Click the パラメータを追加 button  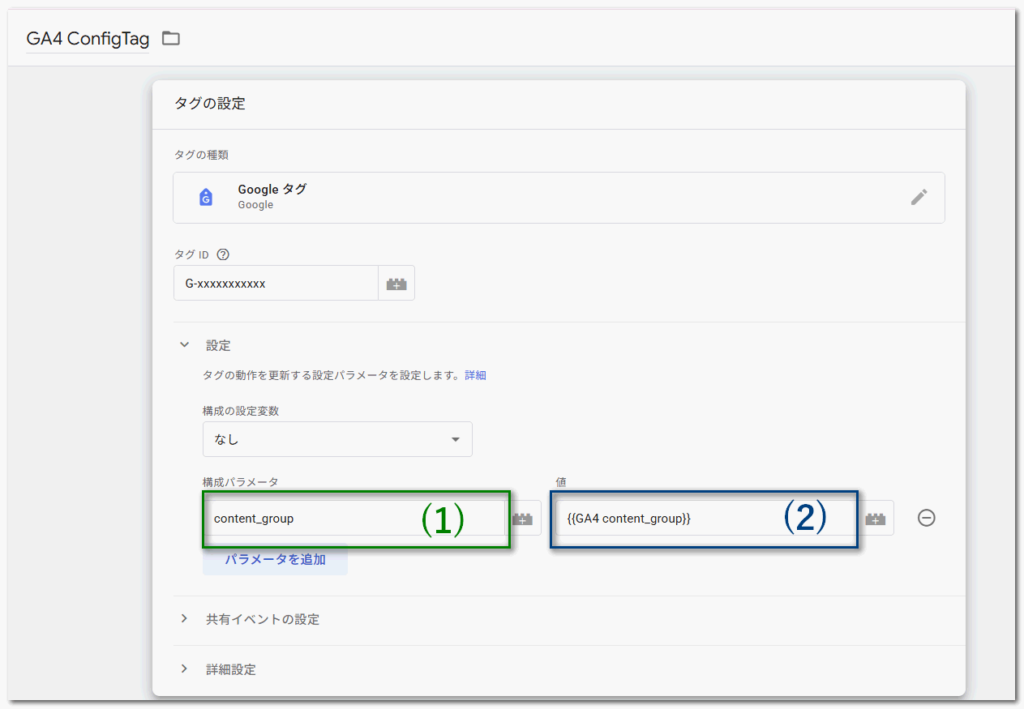[x=275, y=559]
